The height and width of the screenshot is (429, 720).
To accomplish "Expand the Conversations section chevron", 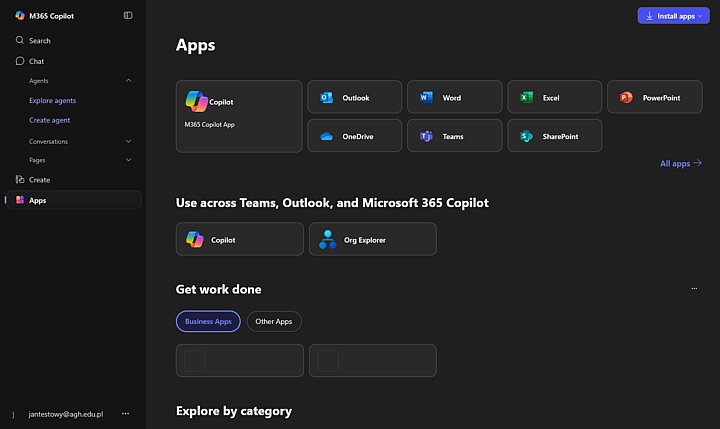I will coord(129,141).
